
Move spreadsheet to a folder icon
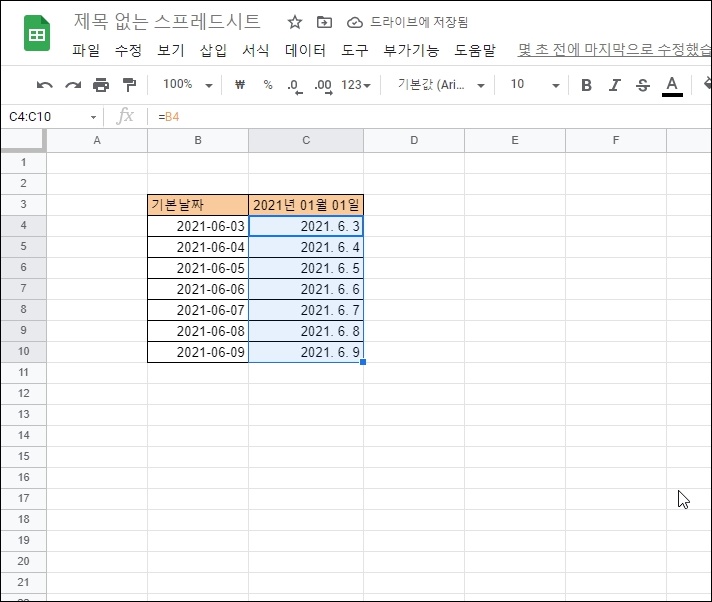324,22
